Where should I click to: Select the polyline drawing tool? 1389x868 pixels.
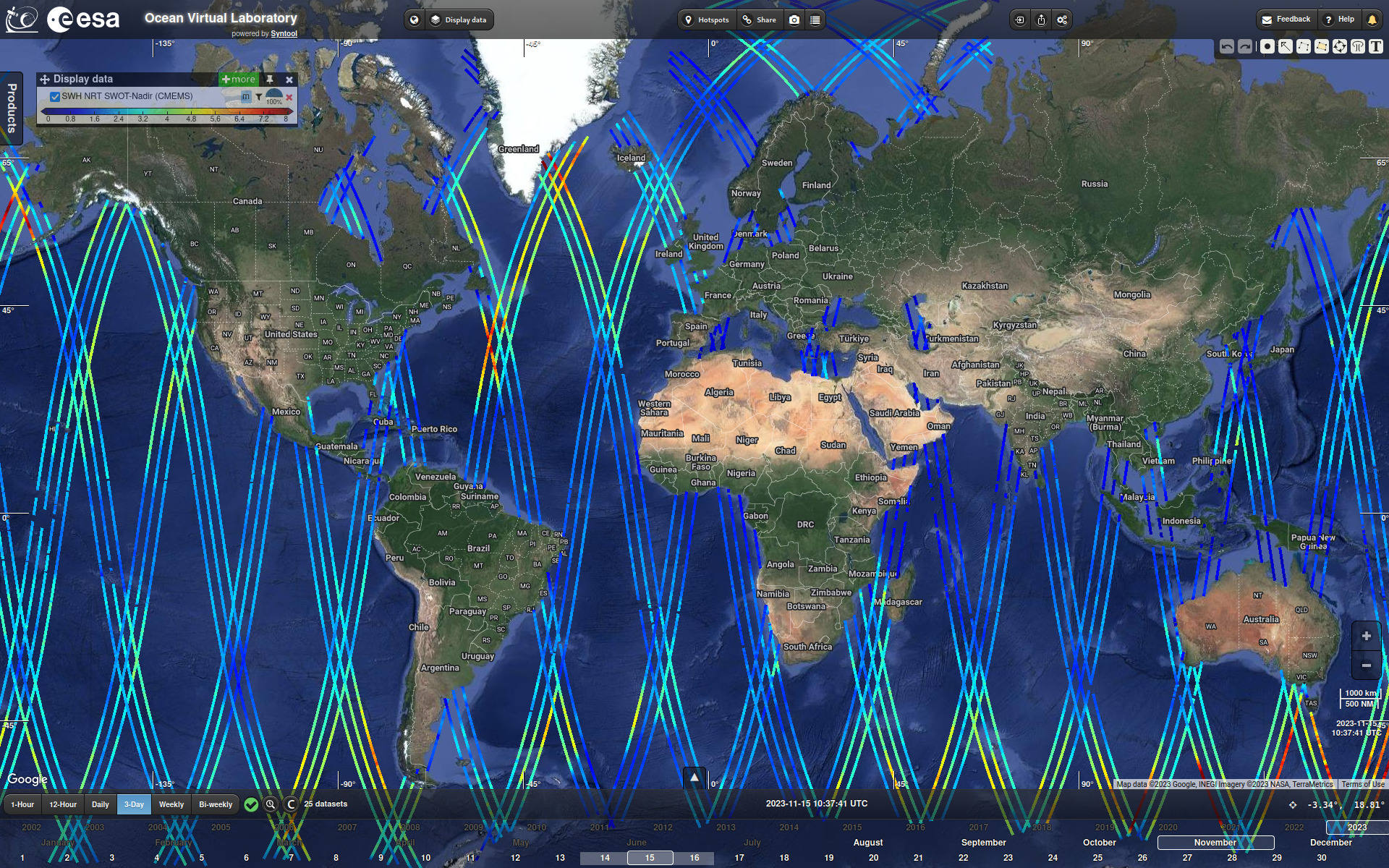pyautogui.click(x=1304, y=46)
